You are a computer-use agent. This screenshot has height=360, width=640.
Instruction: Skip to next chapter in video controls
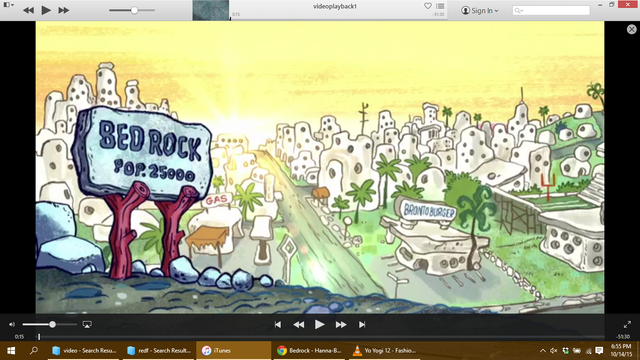[362, 324]
